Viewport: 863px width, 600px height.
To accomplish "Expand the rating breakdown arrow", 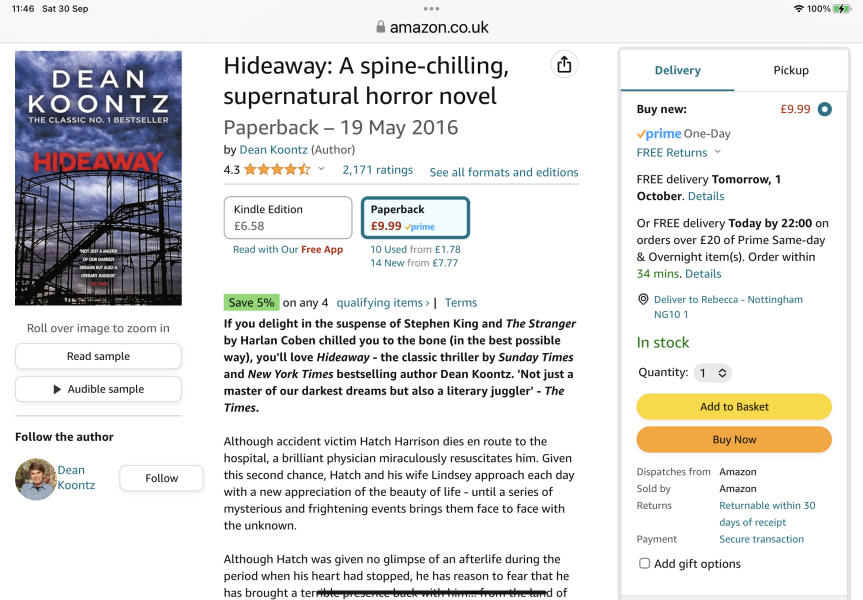I will pyautogui.click(x=321, y=170).
